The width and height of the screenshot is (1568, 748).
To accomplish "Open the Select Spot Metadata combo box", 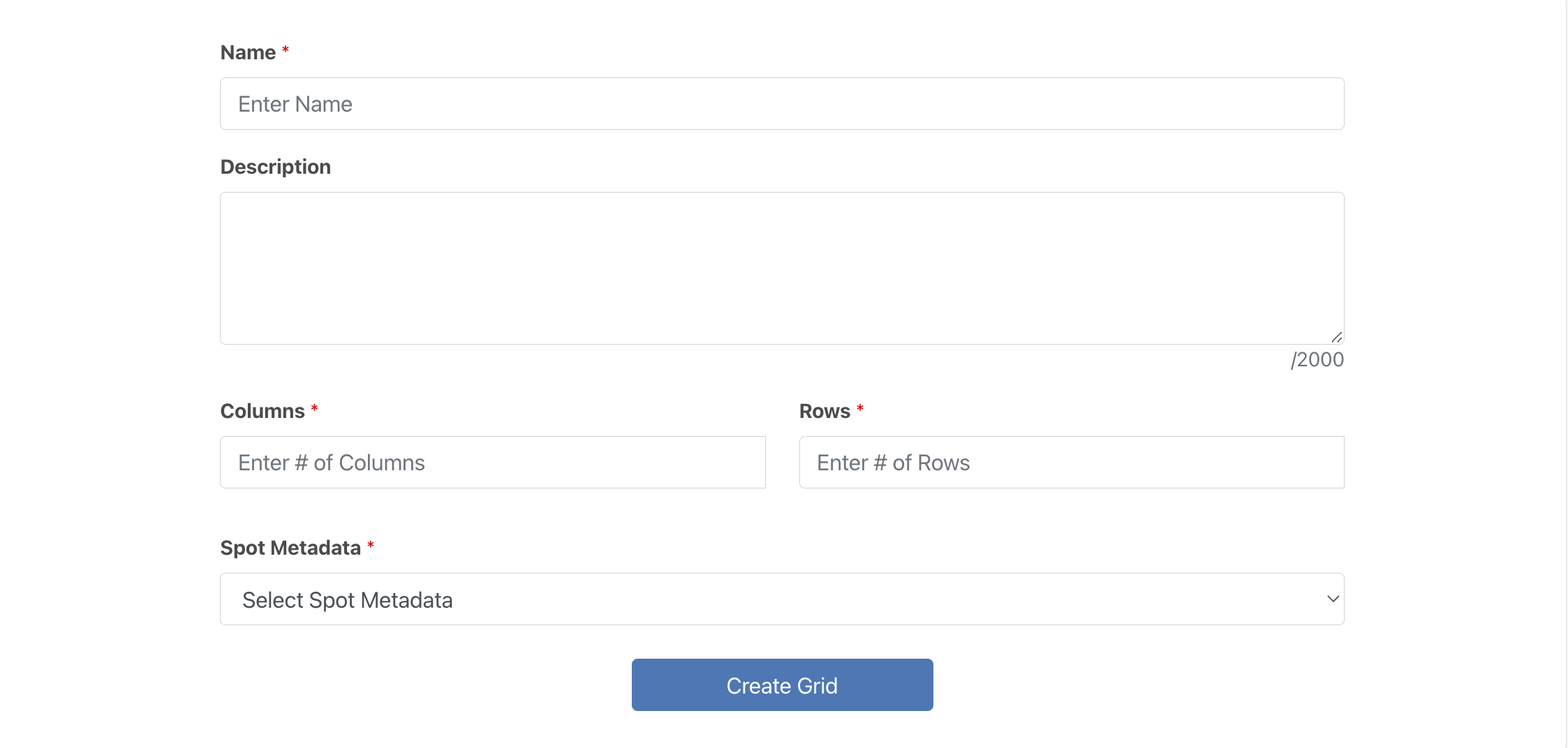I will pyautogui.click(x=768, y=599).
